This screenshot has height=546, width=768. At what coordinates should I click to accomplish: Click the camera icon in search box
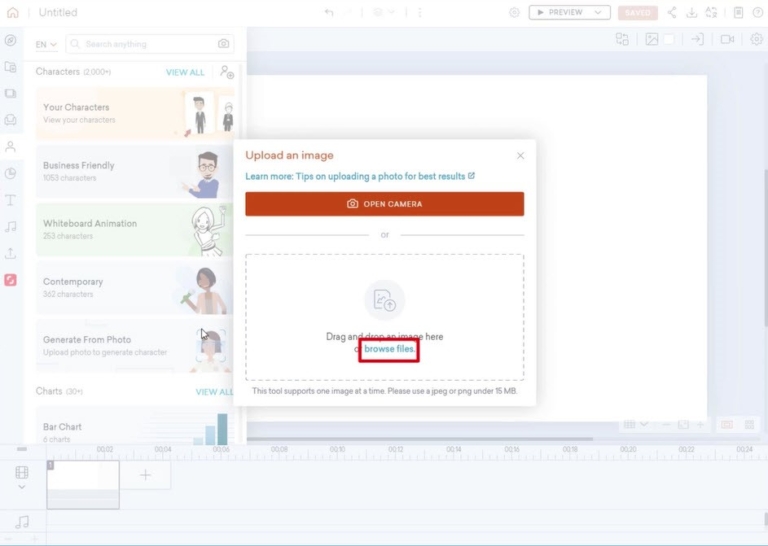(223, 44)
